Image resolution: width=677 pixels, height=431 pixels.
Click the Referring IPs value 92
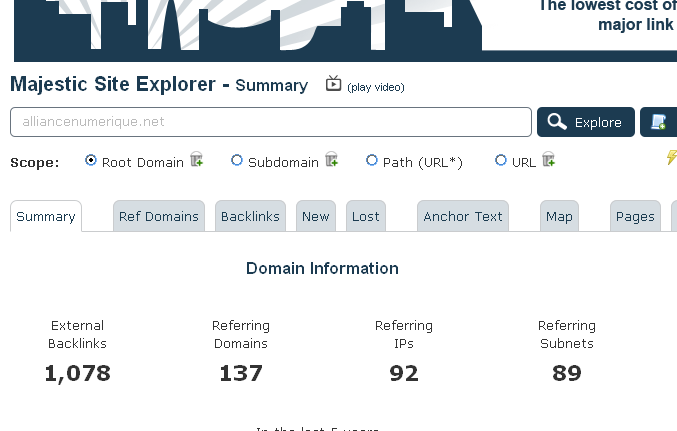tap(404, 374)
